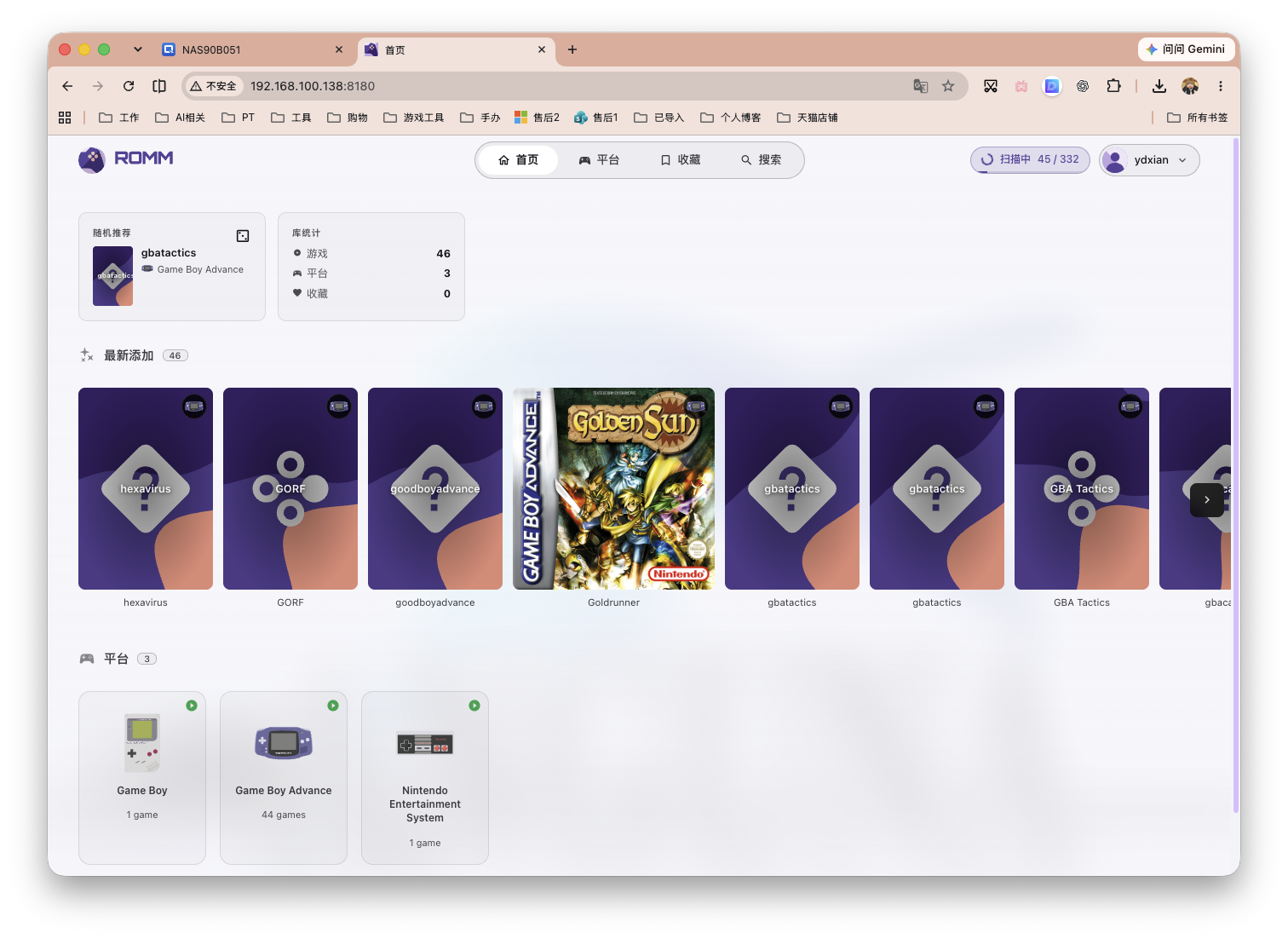Click the address bar URL field
The height and width of the screenshot is (939, 1288).
(575, 86)
